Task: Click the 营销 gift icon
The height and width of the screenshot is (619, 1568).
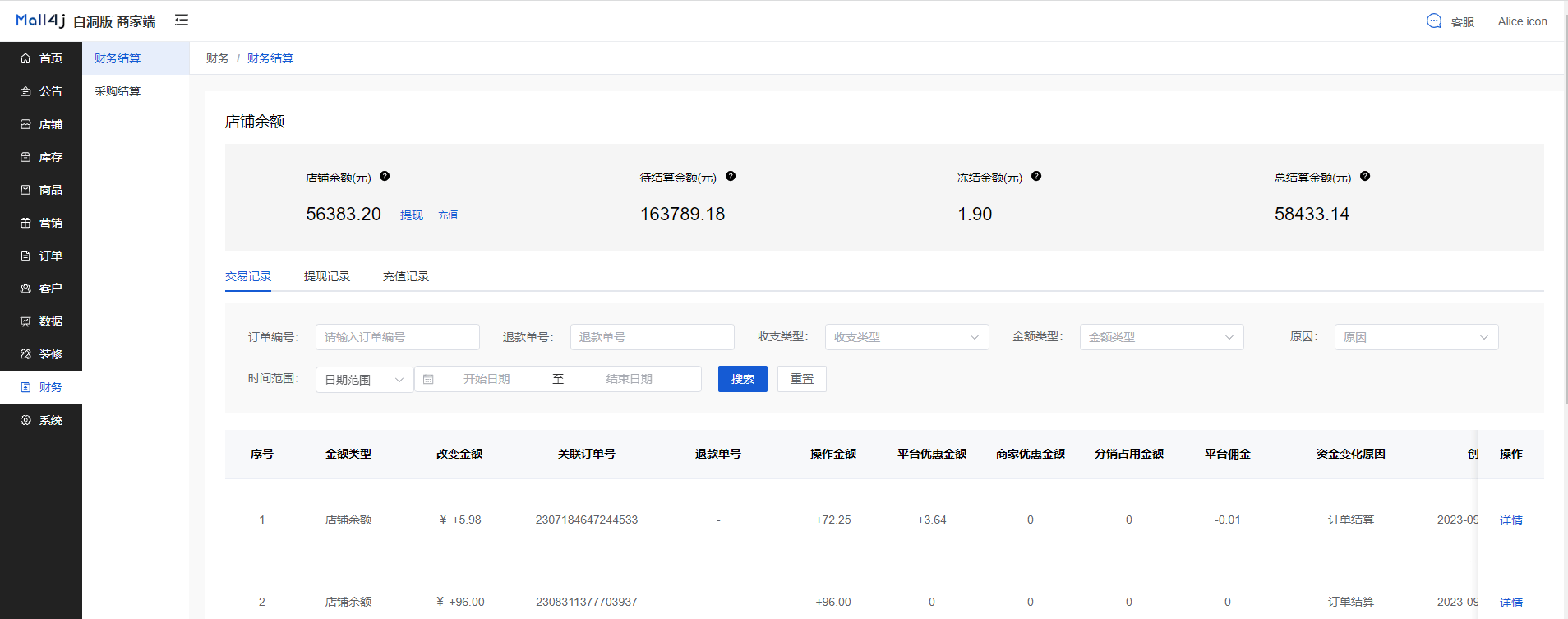Action: click(25, 223)
